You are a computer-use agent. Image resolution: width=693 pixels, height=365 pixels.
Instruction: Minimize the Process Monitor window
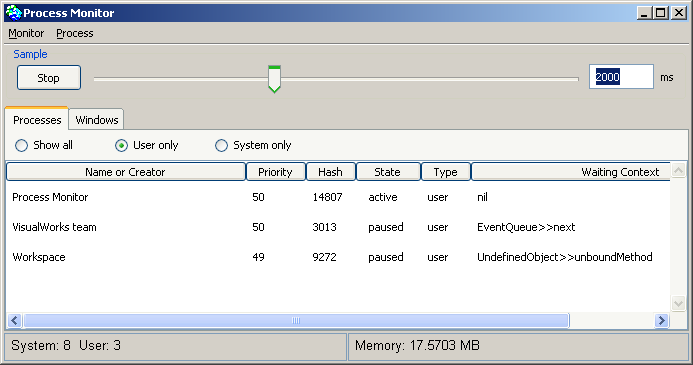click(644, 13)
